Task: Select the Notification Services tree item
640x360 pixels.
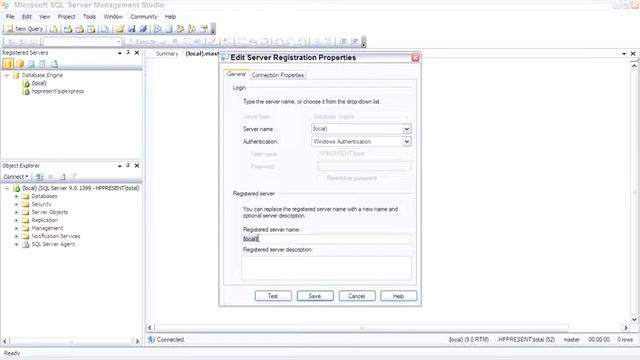Action: [56, 236]
